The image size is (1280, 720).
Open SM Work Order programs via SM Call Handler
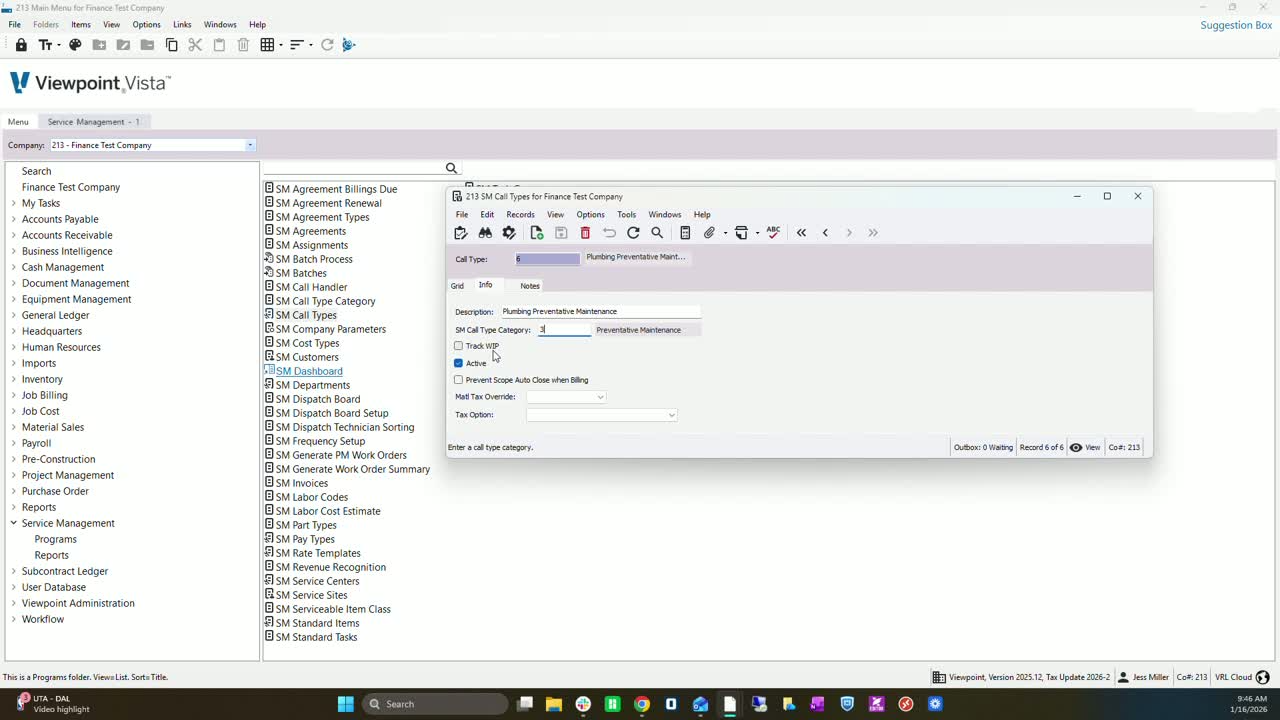312,287
